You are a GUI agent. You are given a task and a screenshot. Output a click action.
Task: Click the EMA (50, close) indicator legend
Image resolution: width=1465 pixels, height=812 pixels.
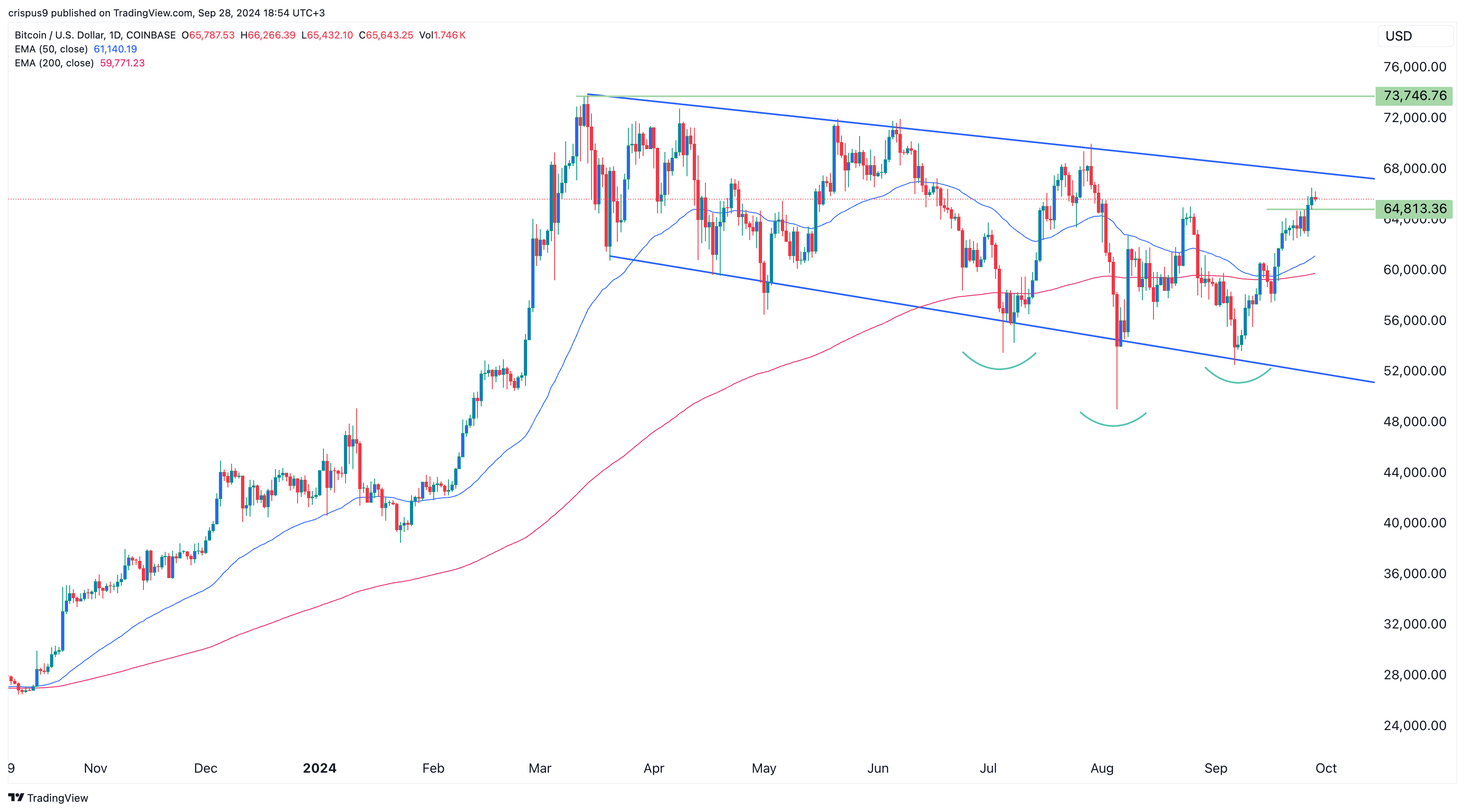[51, 49]
